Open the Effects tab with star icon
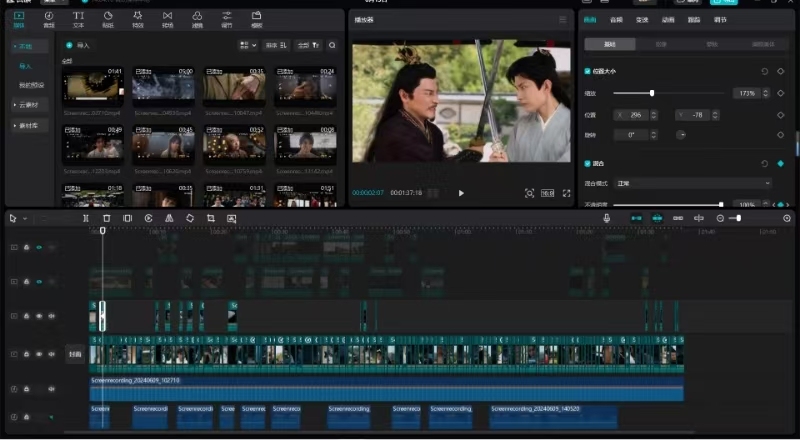The height and width of the screenshot is (440, 800). click(138, 19)
